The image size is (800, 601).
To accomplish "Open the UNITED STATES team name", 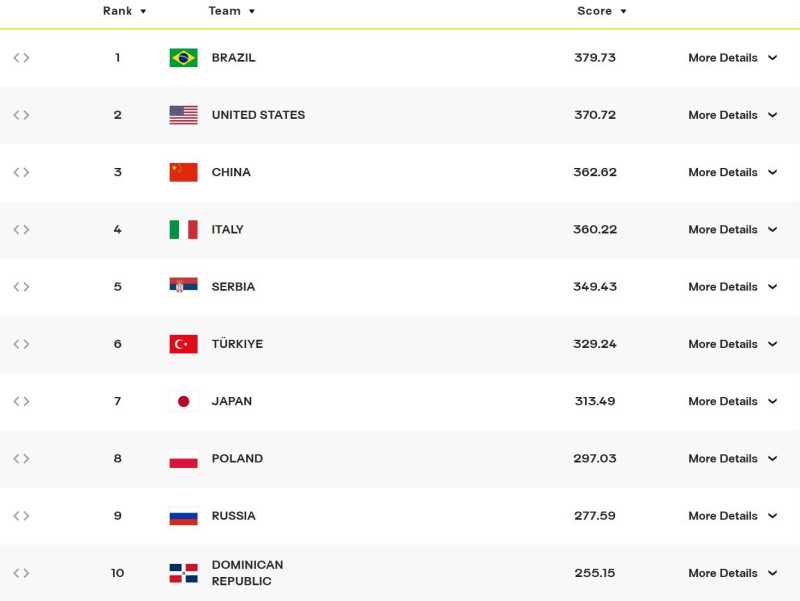I will [258, 115].
